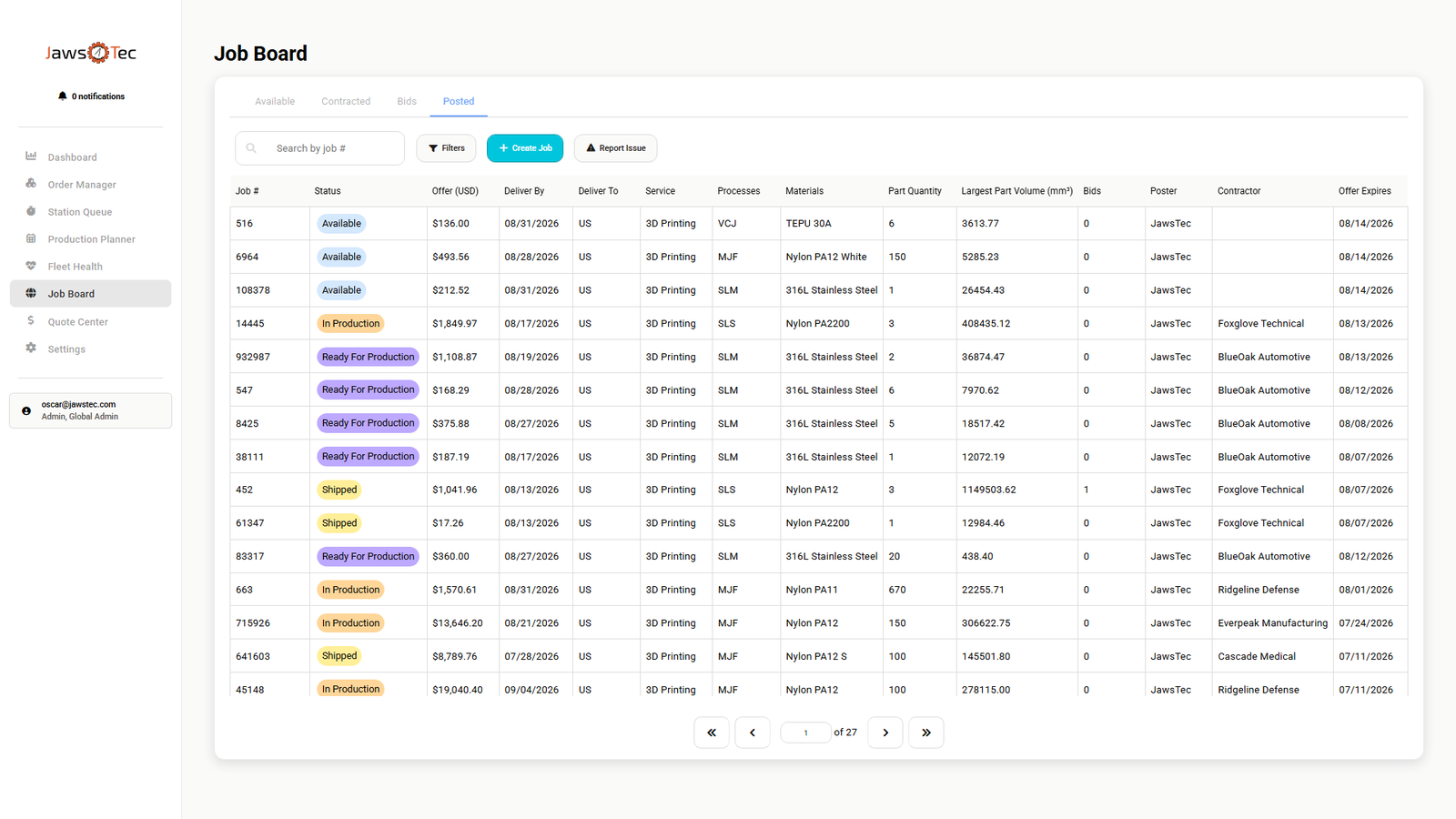The height and width of the screenshot is (819, 1456).
Task: Go to the previous page
Action: 753,733
